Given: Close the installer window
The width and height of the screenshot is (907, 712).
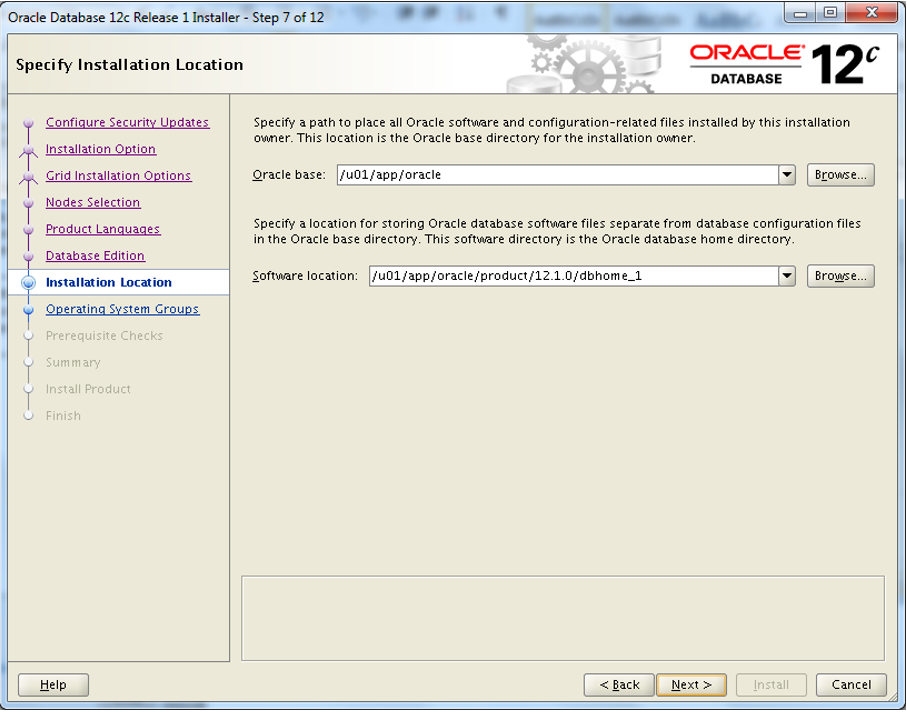Looking at the screenshot, I should 872,13.
